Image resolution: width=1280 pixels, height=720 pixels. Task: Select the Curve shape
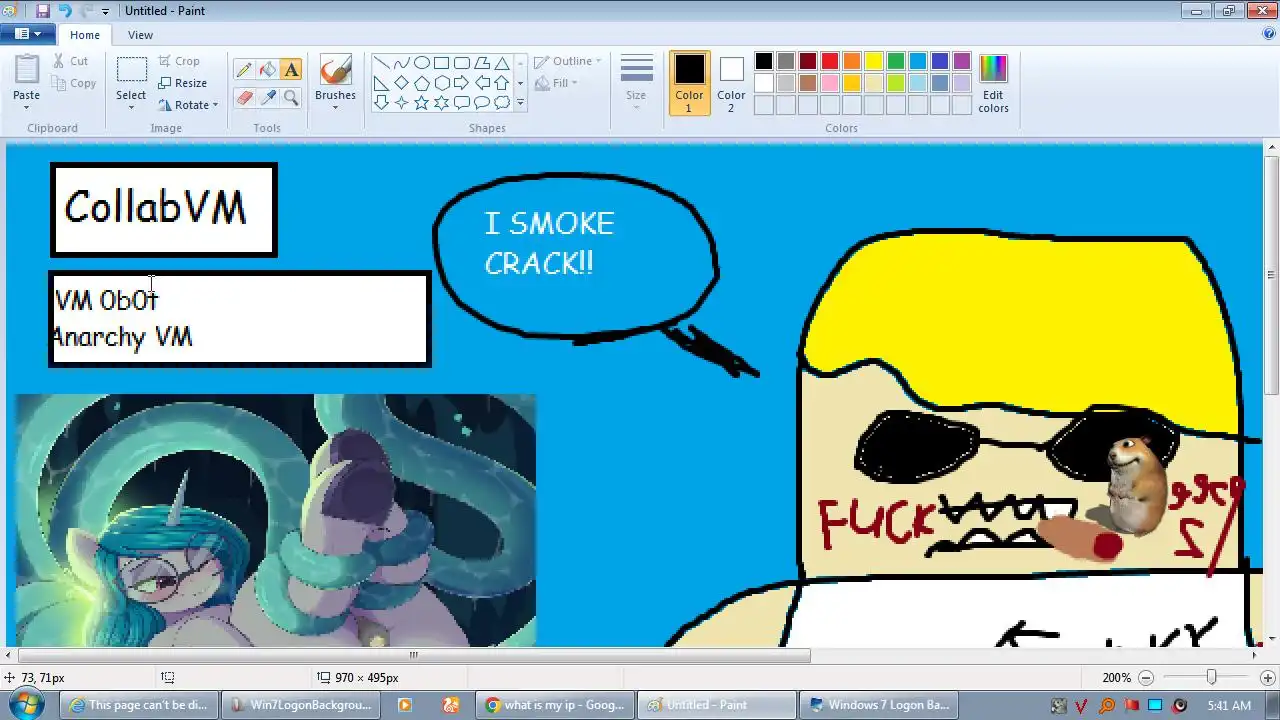point(402,63)
